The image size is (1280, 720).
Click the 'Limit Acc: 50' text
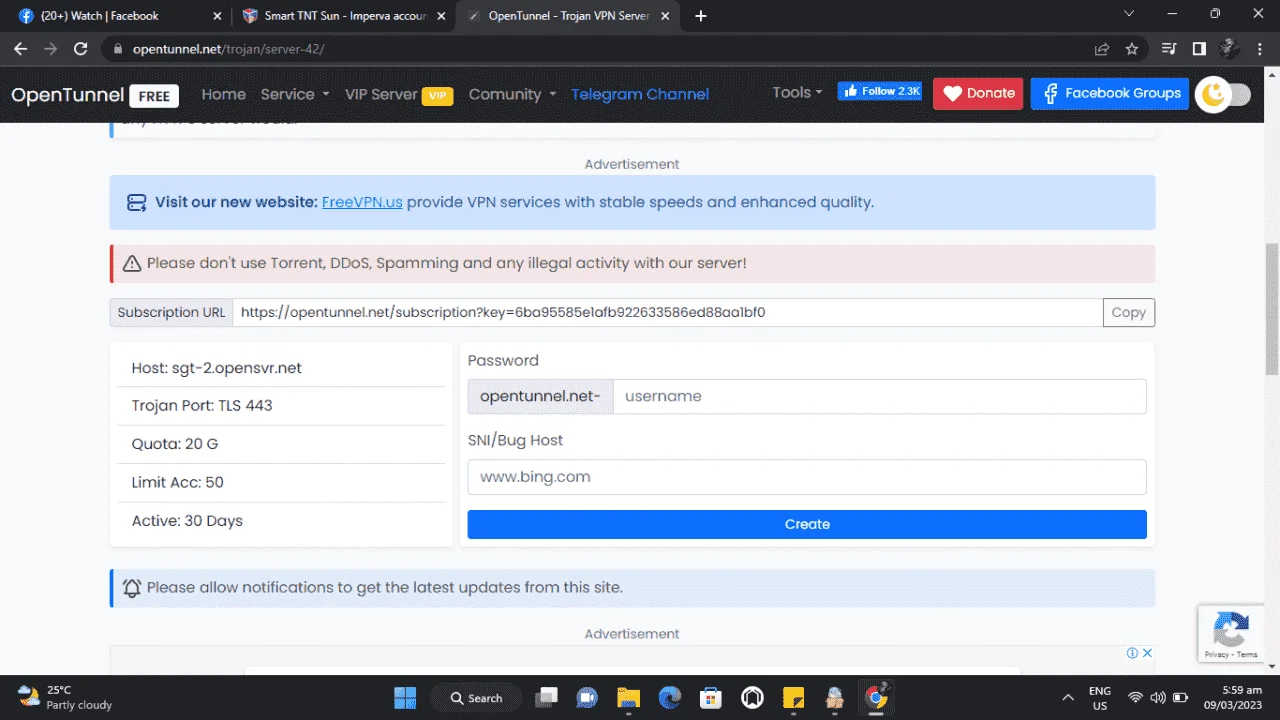click(178, 482)
